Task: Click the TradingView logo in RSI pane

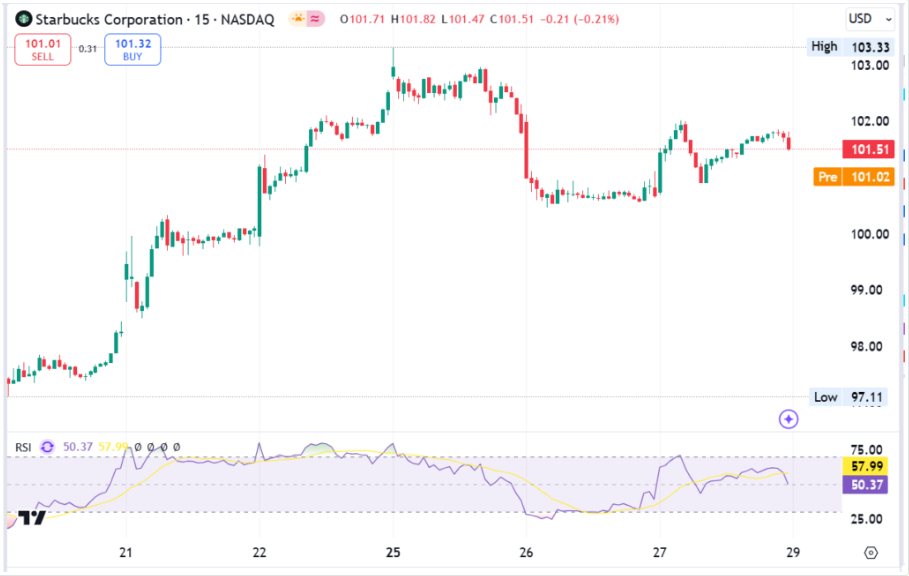Action: click(30, 517)
